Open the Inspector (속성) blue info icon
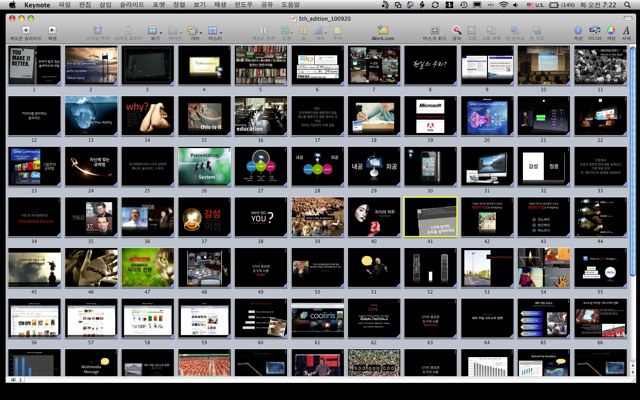 pyautogui.click(x=578, y=30)
